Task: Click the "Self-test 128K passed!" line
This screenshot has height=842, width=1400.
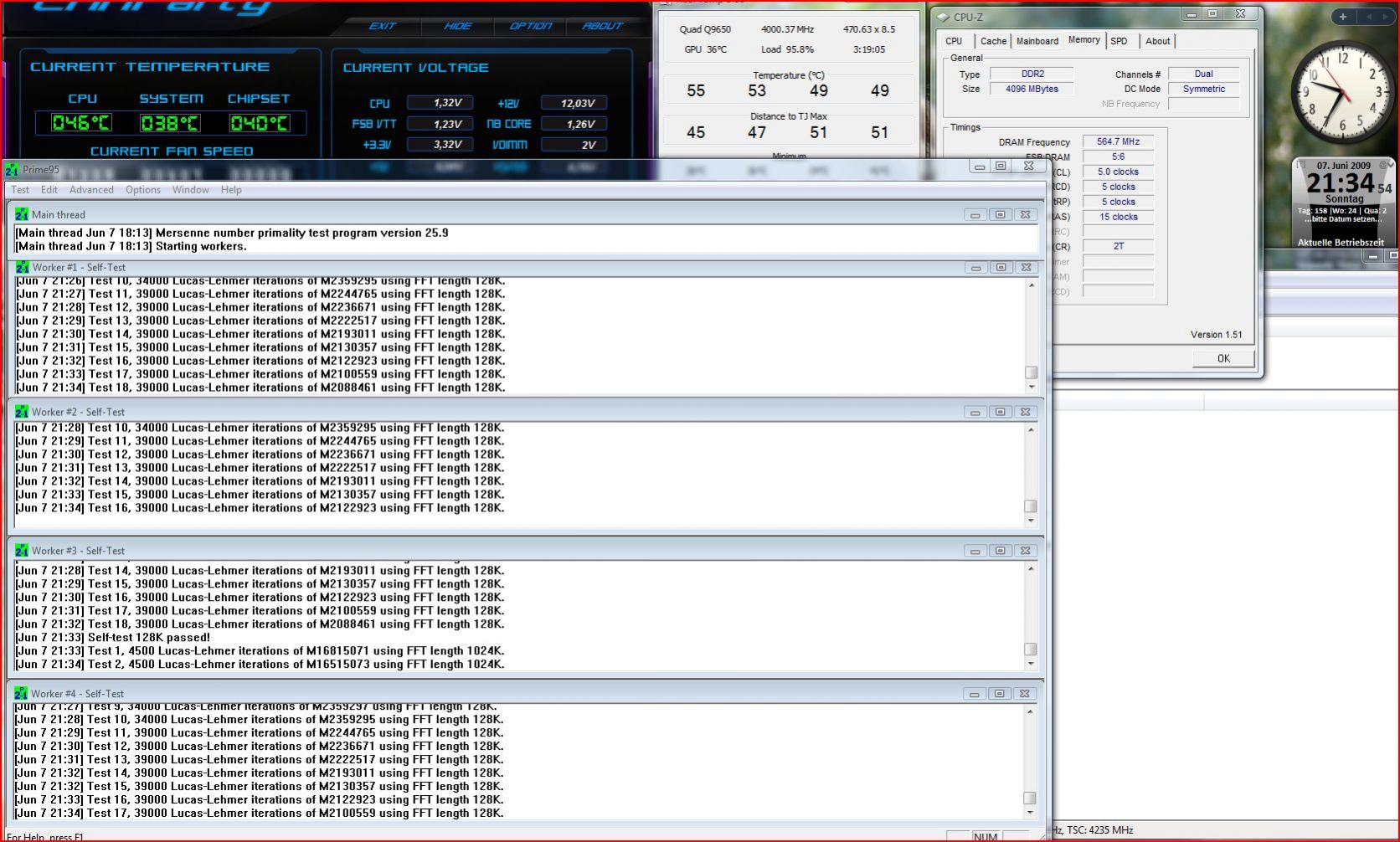Action: [113, 638]
